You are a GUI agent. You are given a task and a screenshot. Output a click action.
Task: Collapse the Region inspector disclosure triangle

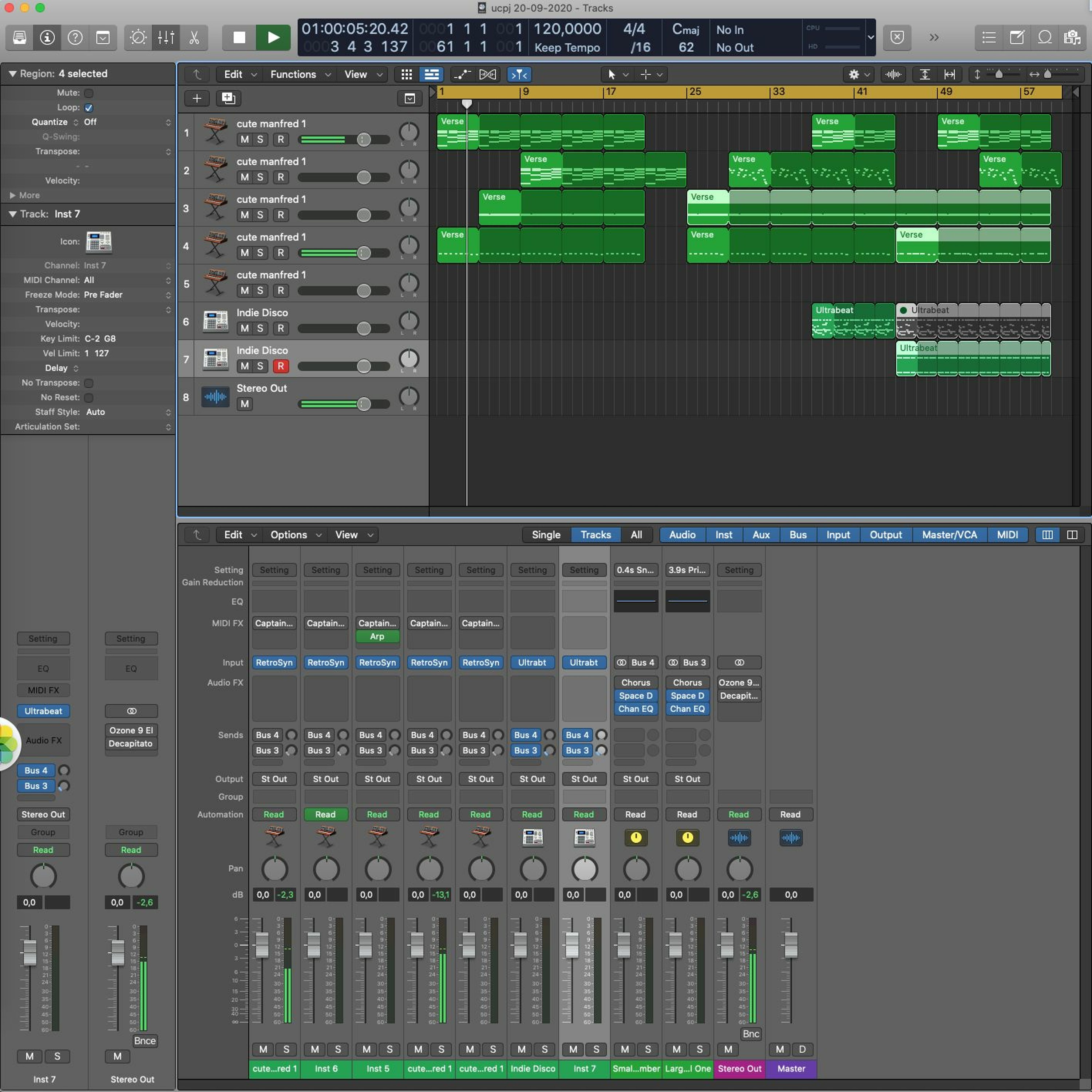tap(12, 74)
